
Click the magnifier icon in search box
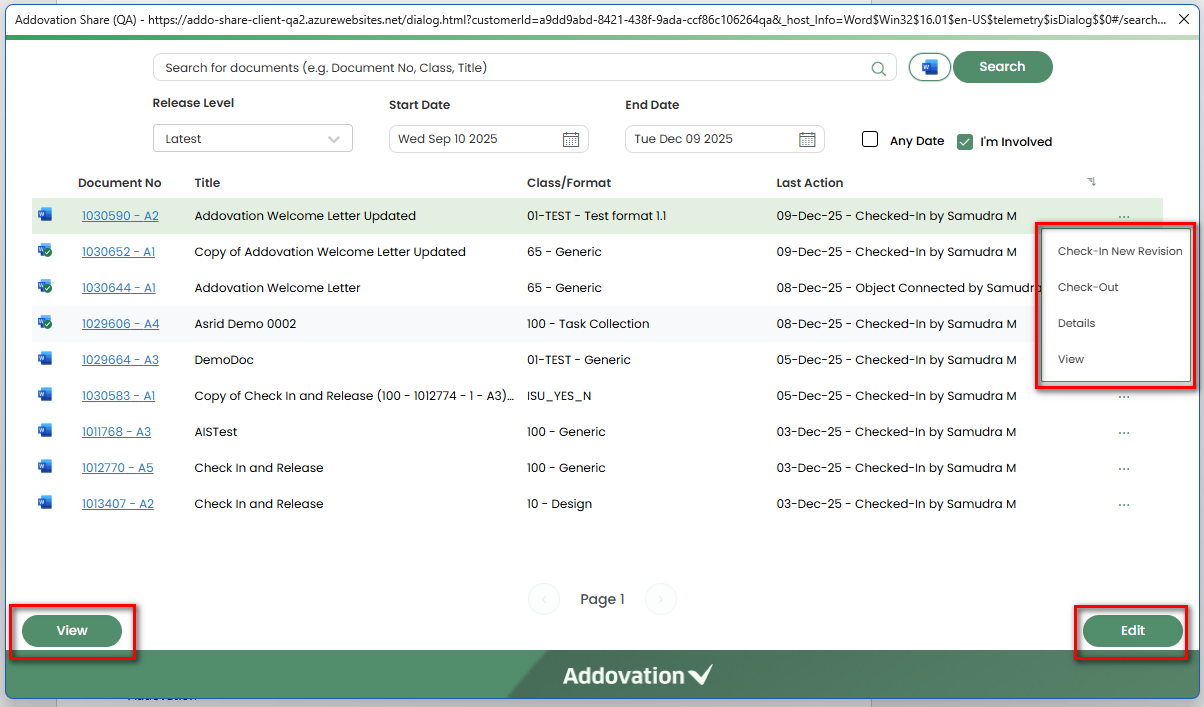coord(878,69)
